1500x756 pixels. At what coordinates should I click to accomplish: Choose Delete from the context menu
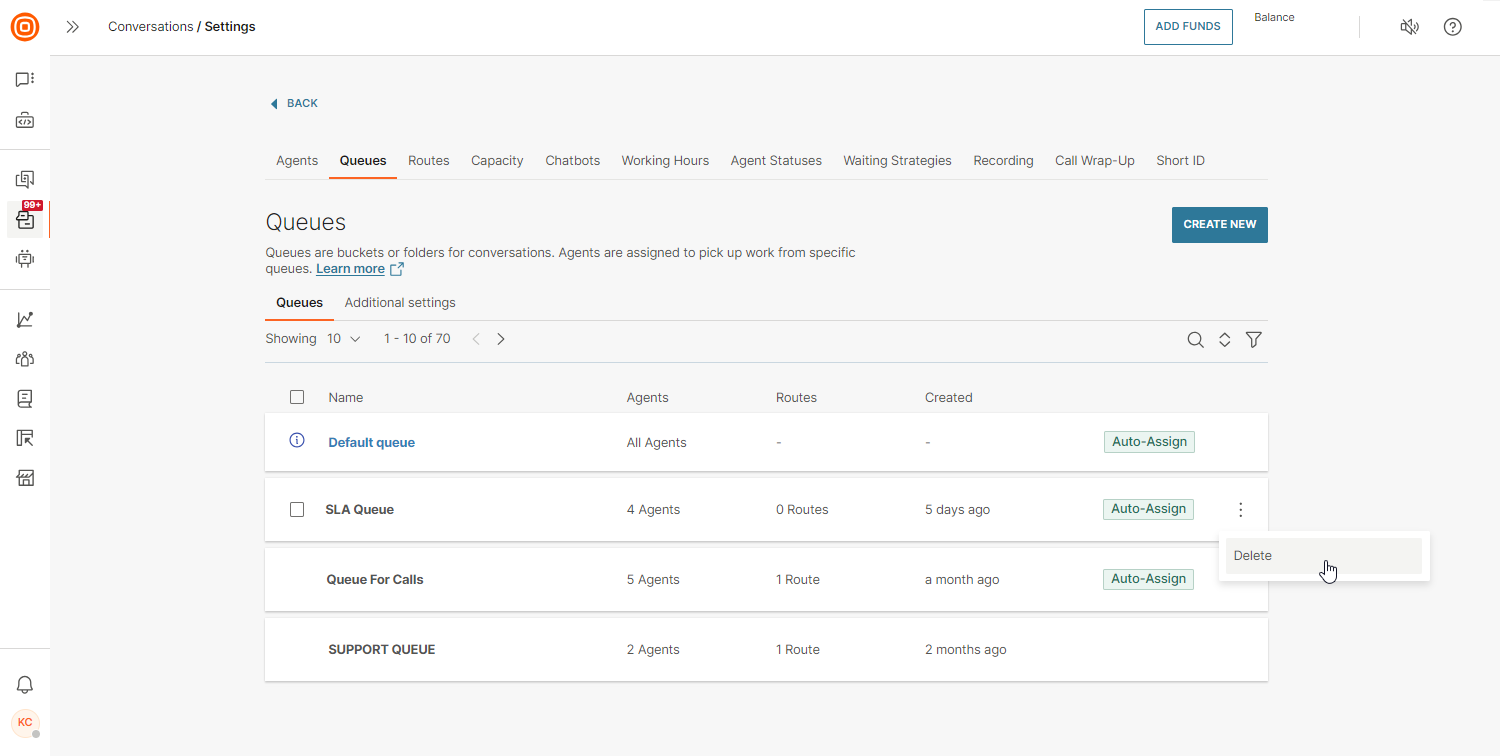[1324, 556]
